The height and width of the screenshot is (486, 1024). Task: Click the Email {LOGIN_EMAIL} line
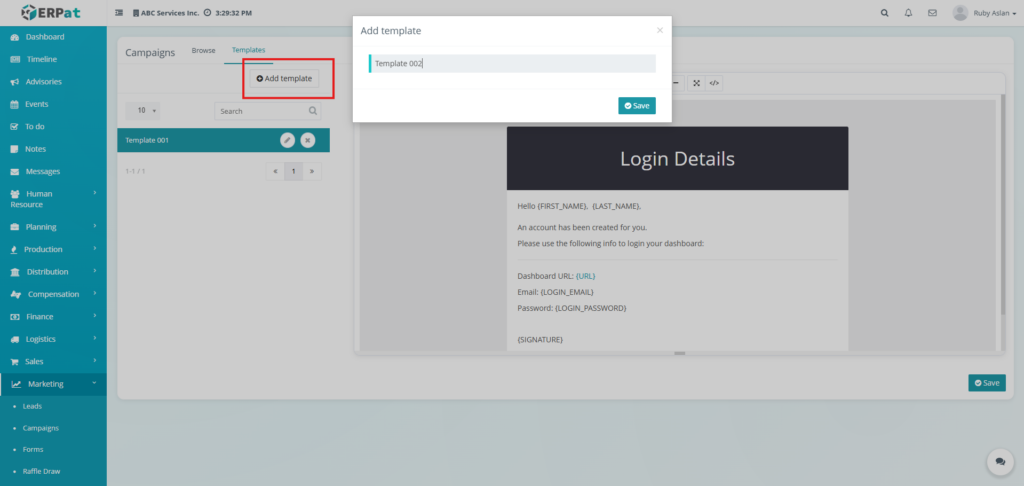[x=555, y=292]
